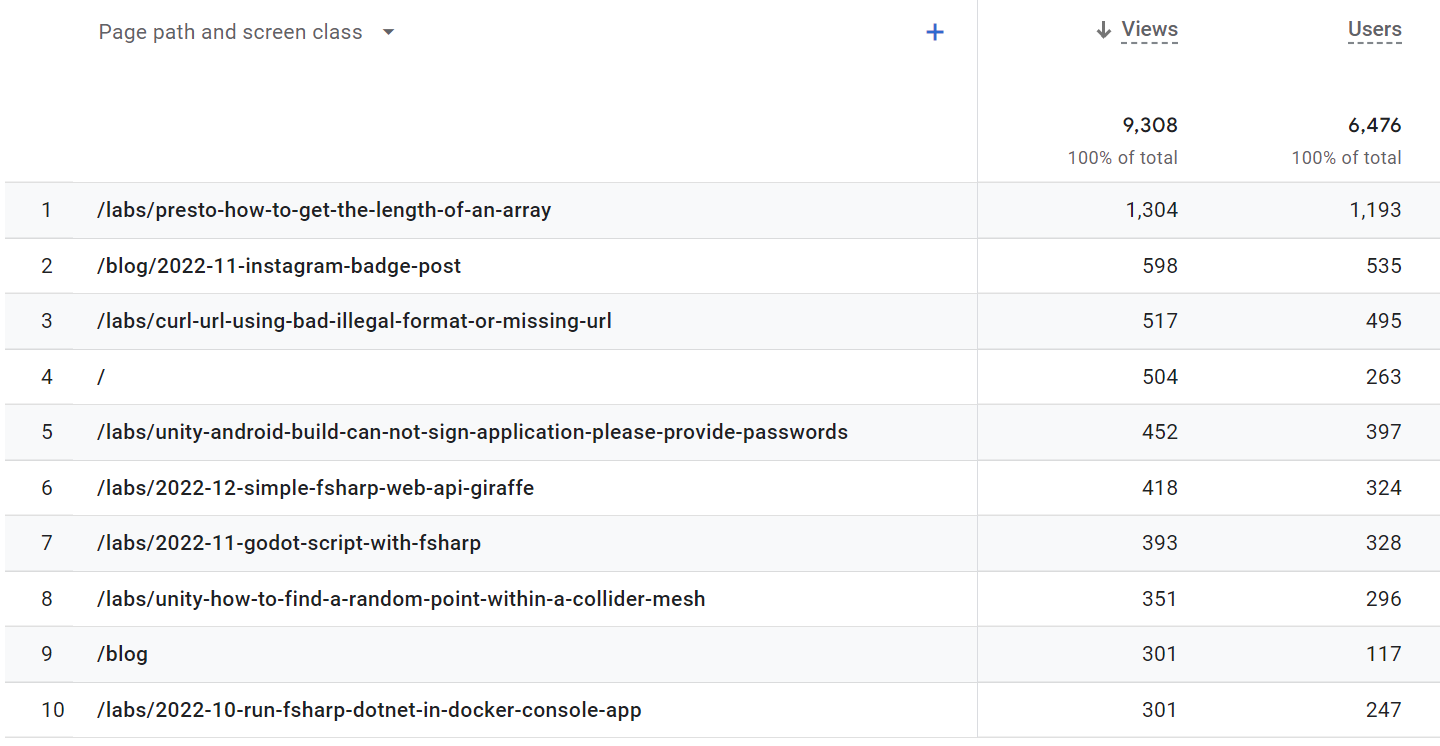Image resolution: width=1440 pixels, height=746 pixels.
Task: Click the "/blog" page path row
Action: tap(122, 654)
